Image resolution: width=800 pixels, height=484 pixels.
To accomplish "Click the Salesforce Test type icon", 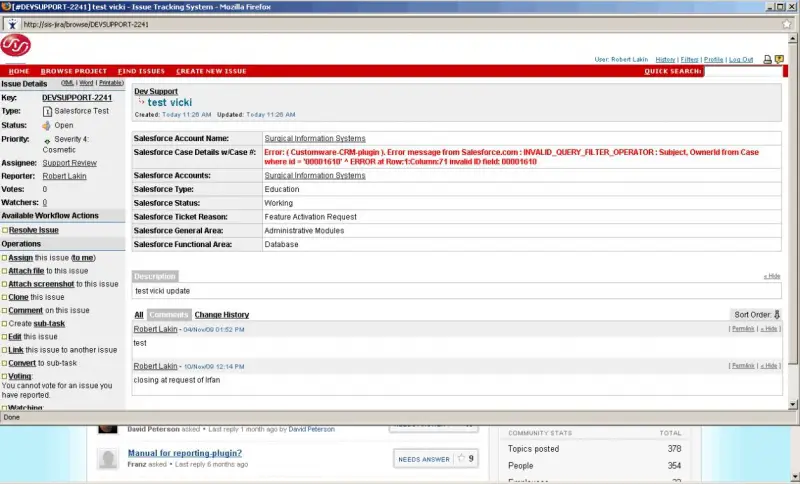I will point(47,111).
